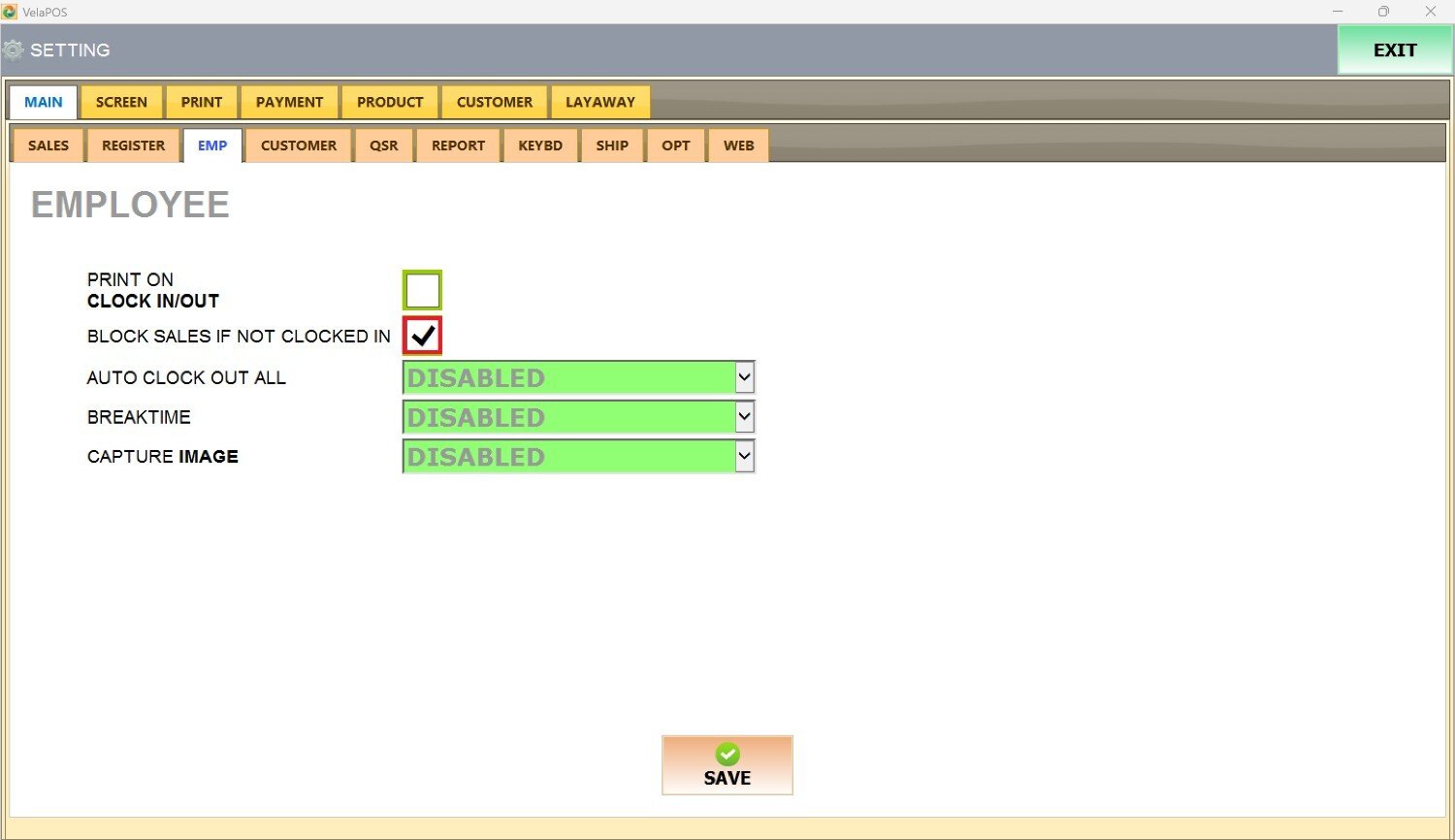
Task: Uncheck Block Sales If Not Clocked In
Action: (423, 336)
